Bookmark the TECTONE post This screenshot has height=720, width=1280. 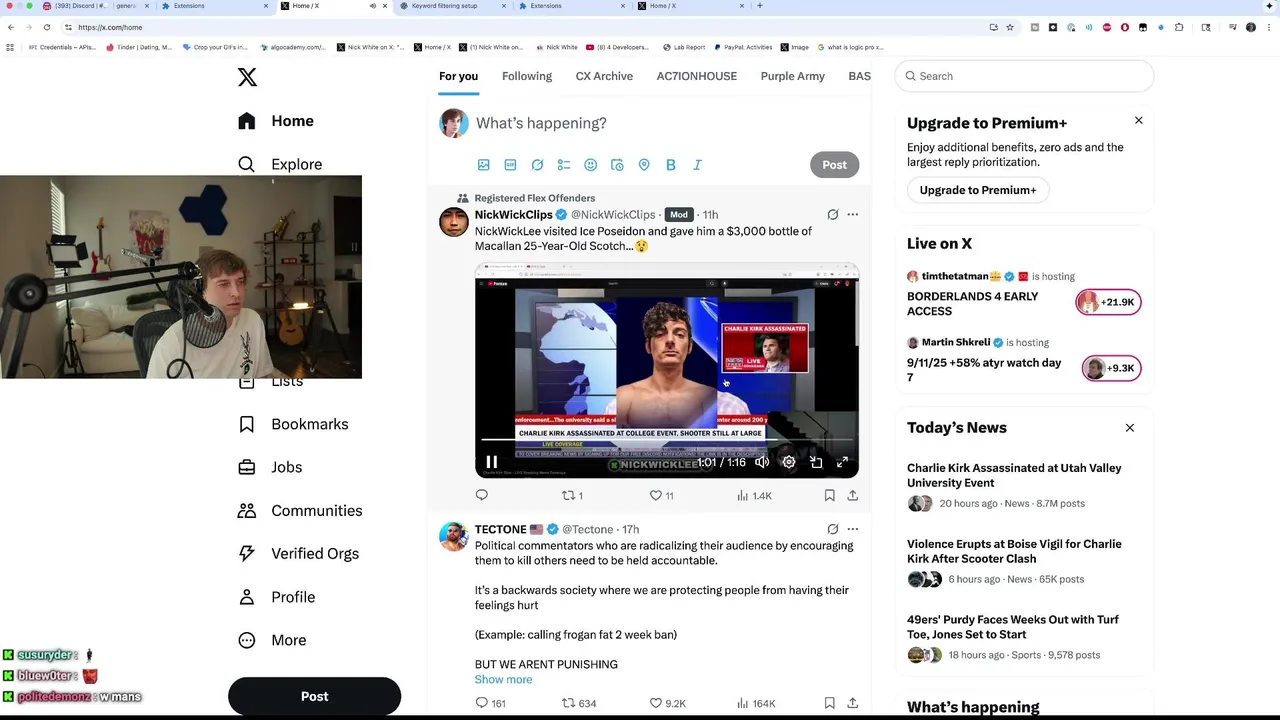pyautogui.click(x=829, y=703)
